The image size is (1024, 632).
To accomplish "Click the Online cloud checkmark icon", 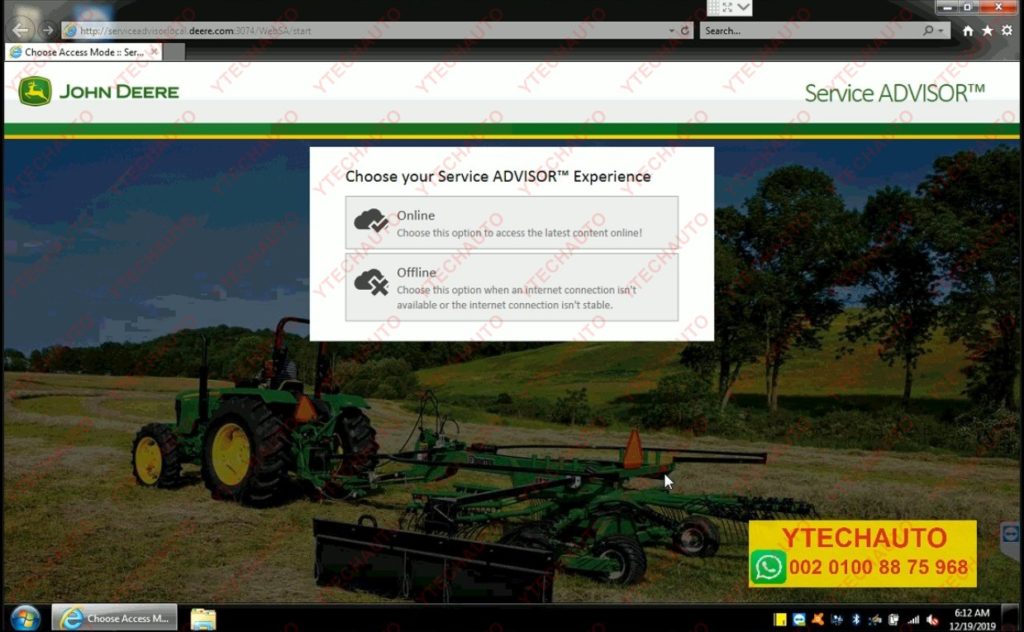I will click(x=370, y=221).
